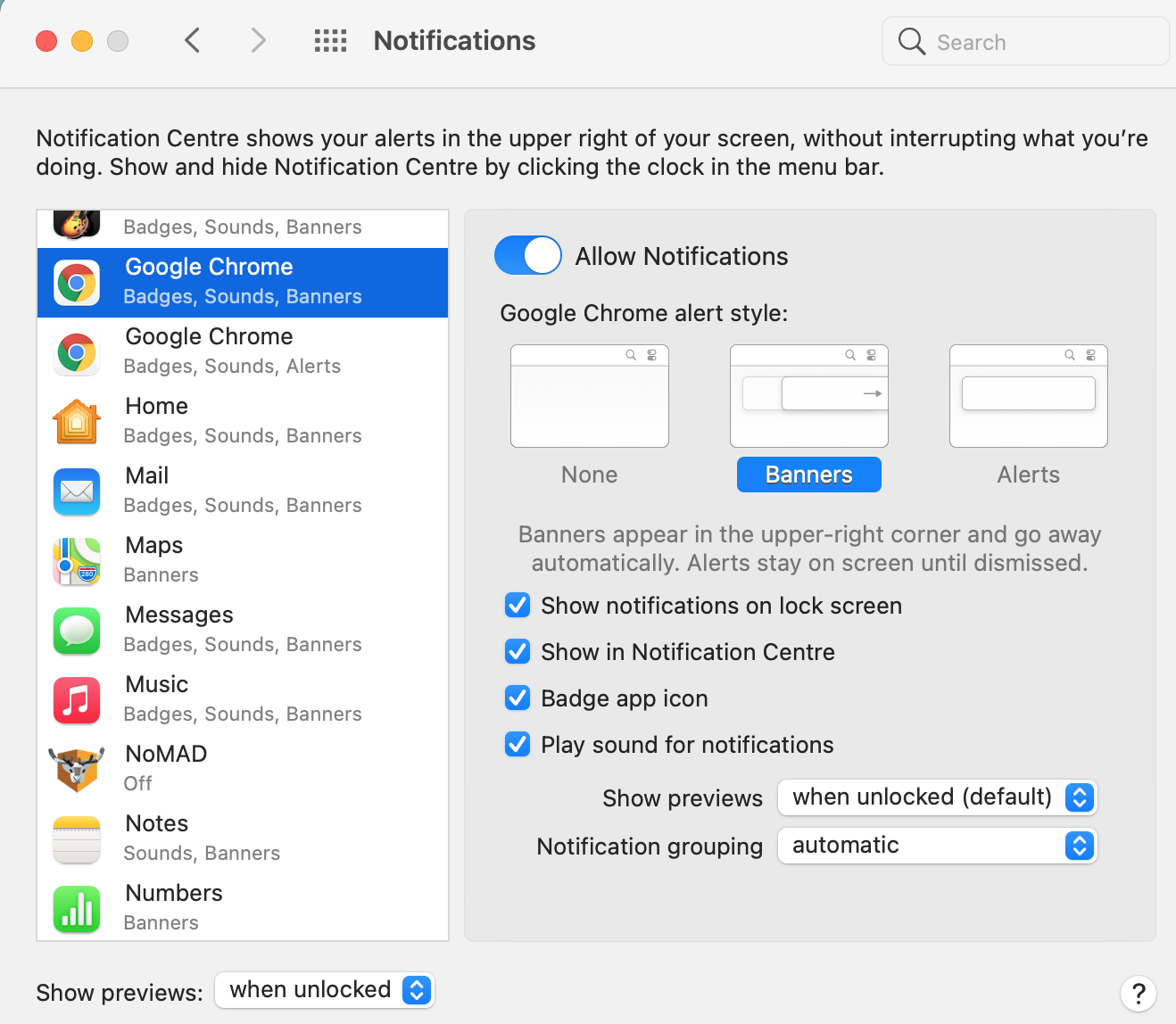
Task: Click the blue Banners label button
Action: (x=809, y=475)
